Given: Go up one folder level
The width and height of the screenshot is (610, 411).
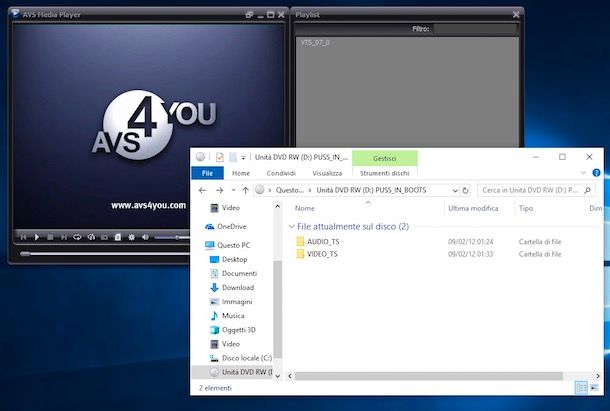Looking at the screenshot, I should pyautogui.click(x=245, y=190).
